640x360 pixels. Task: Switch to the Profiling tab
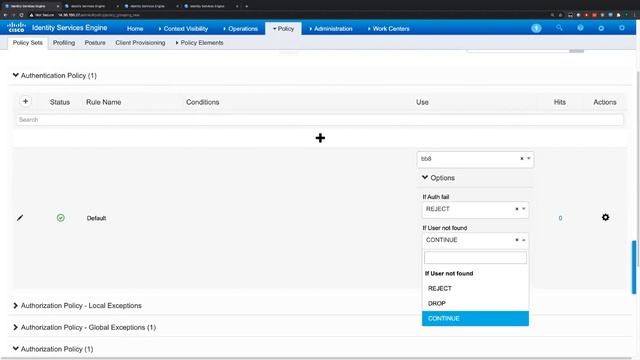point(64,43)
